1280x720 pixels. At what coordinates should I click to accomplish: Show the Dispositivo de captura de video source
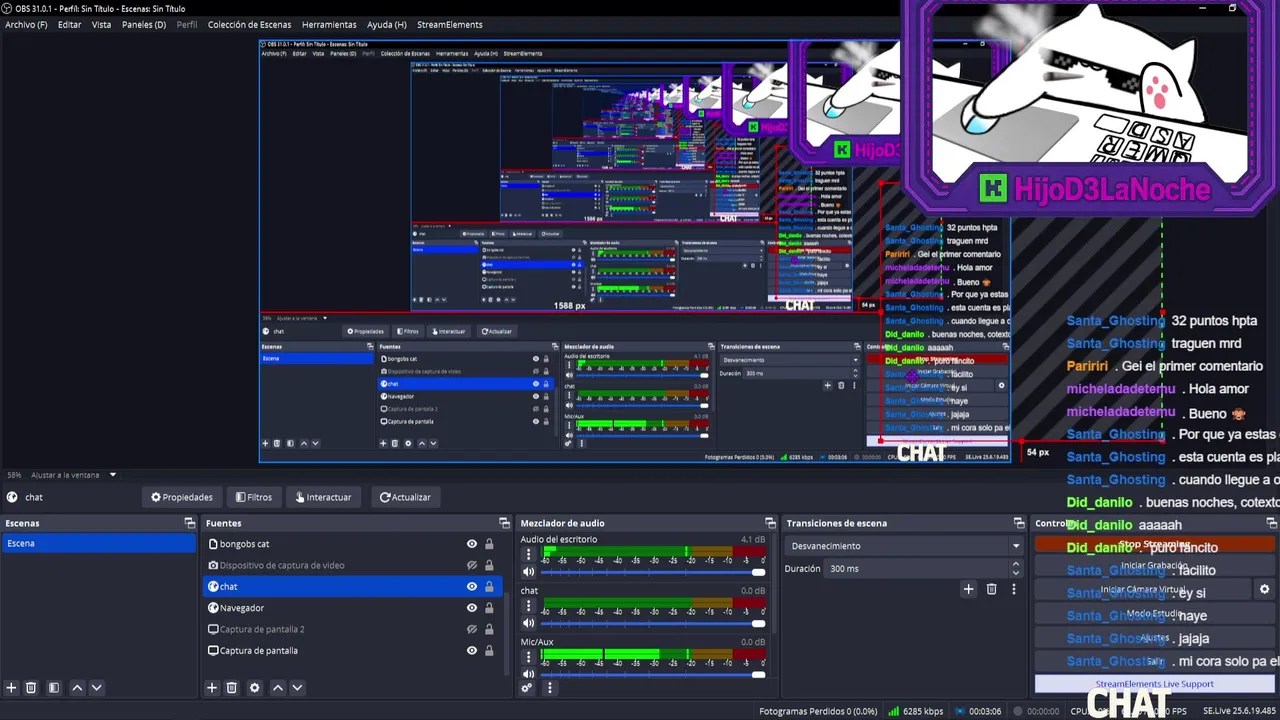point(472,565)
